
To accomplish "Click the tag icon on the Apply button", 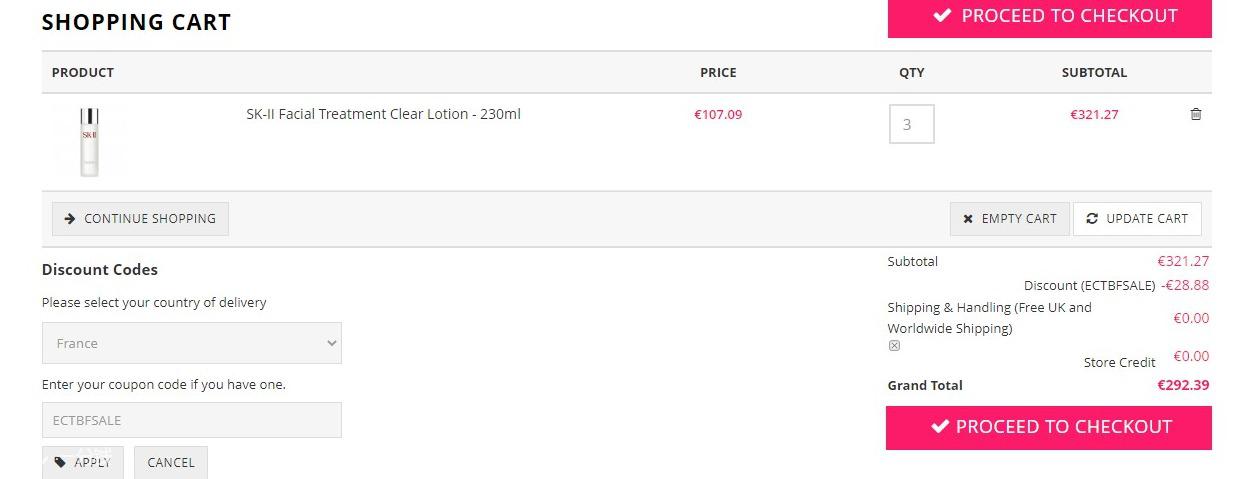I will coord(60,462).
